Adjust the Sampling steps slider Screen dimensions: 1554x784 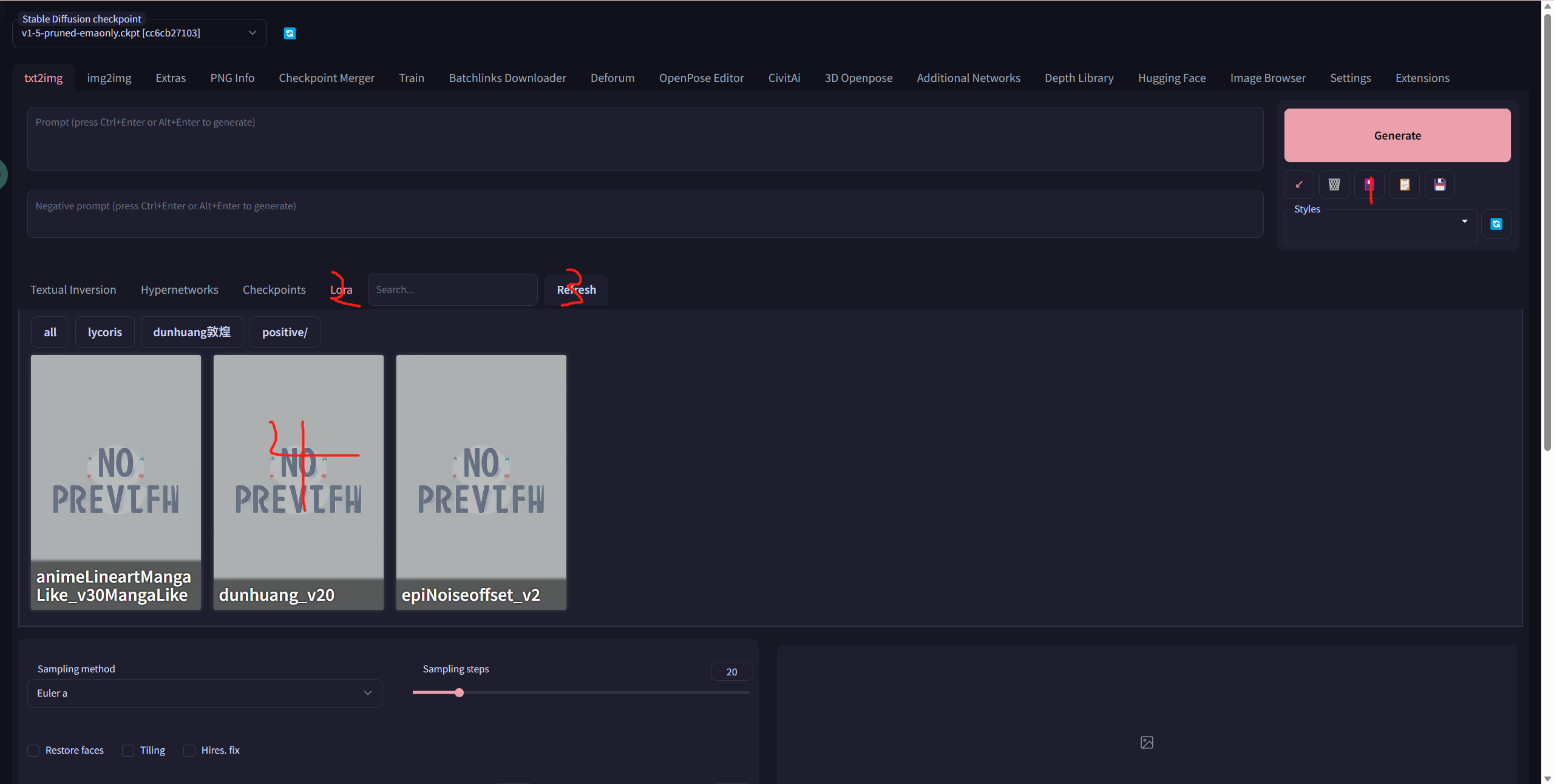coord(460,692)
